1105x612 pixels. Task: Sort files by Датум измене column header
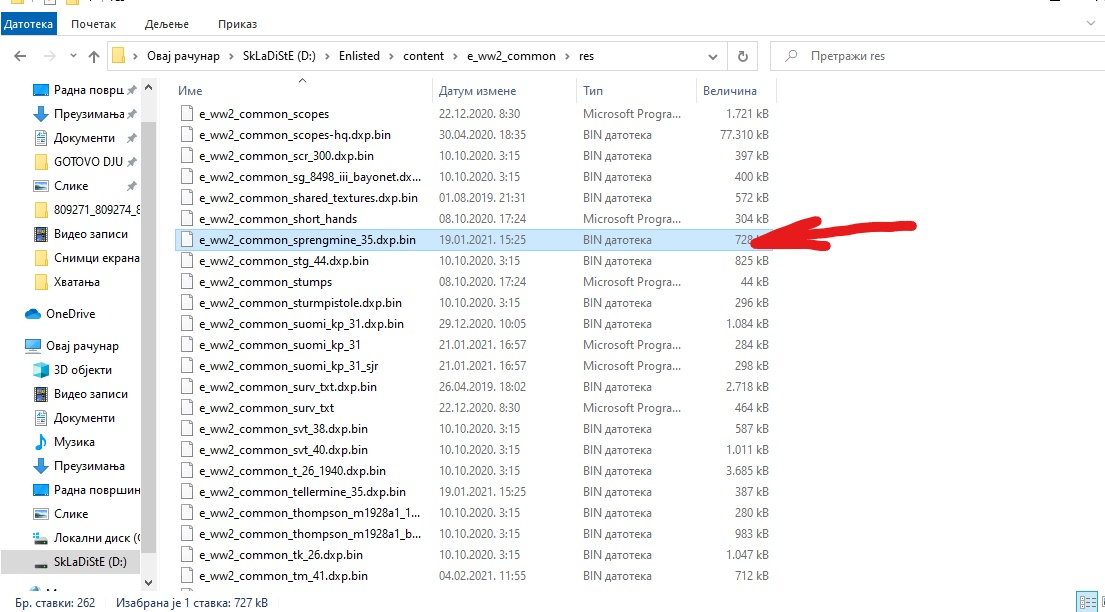pos(477,91)
